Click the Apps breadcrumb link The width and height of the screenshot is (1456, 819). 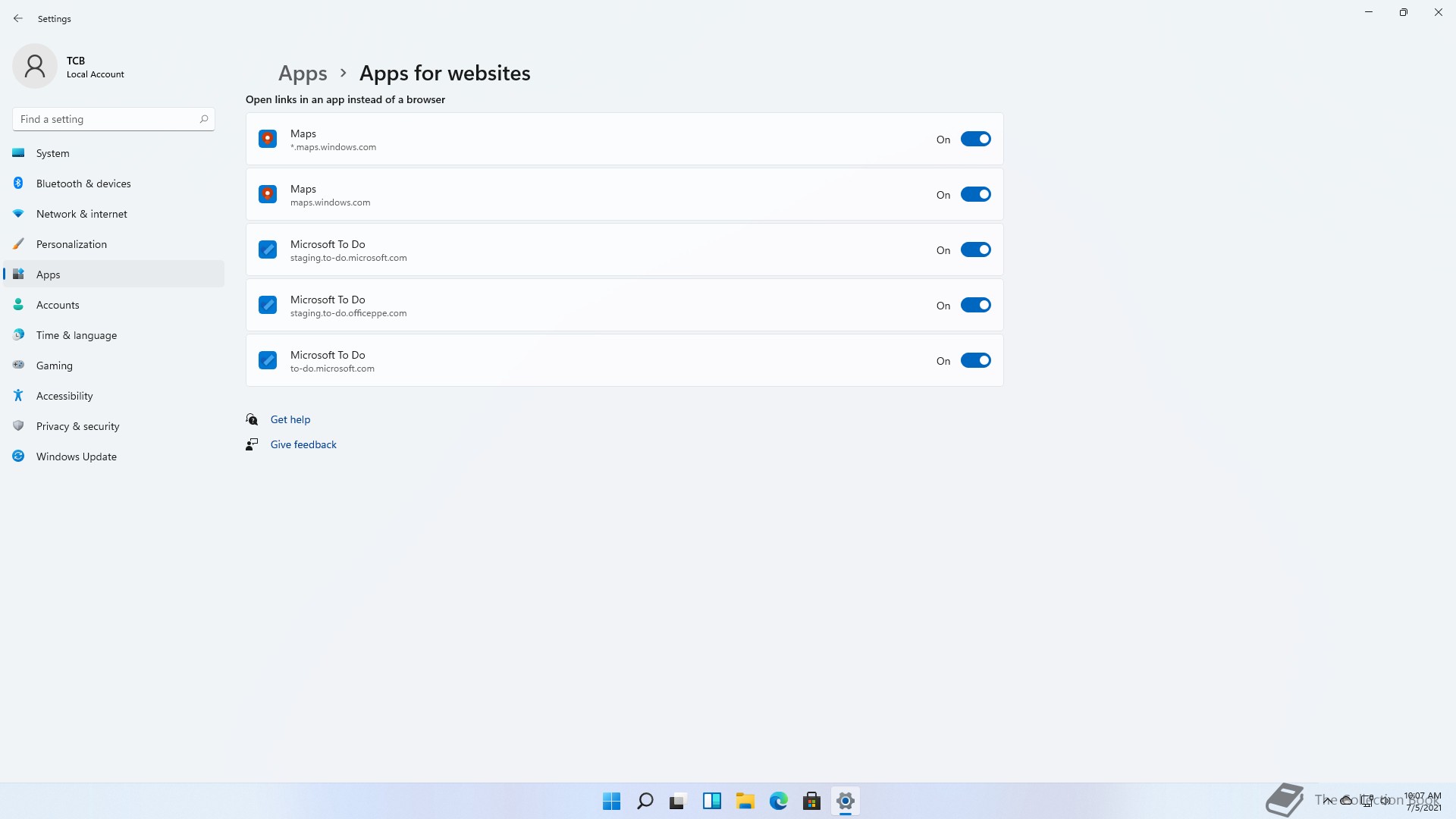coord(303,73)
